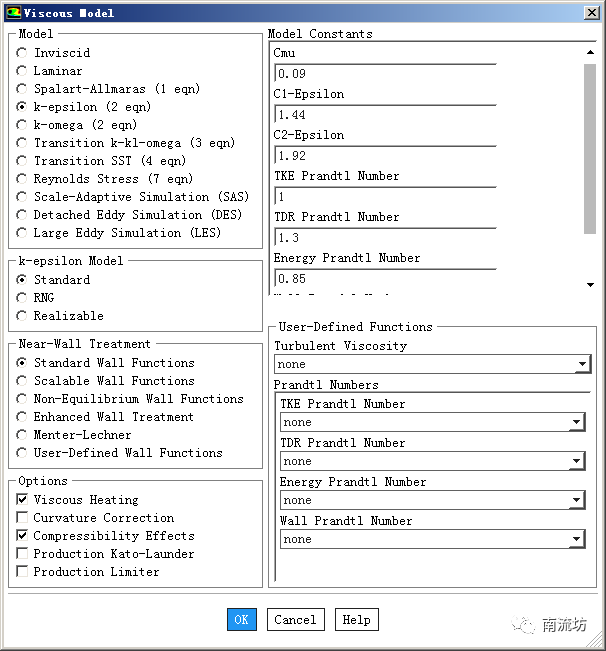Click the Fluent icon in title bar
606x651 pixels.
tap(13, 12)
